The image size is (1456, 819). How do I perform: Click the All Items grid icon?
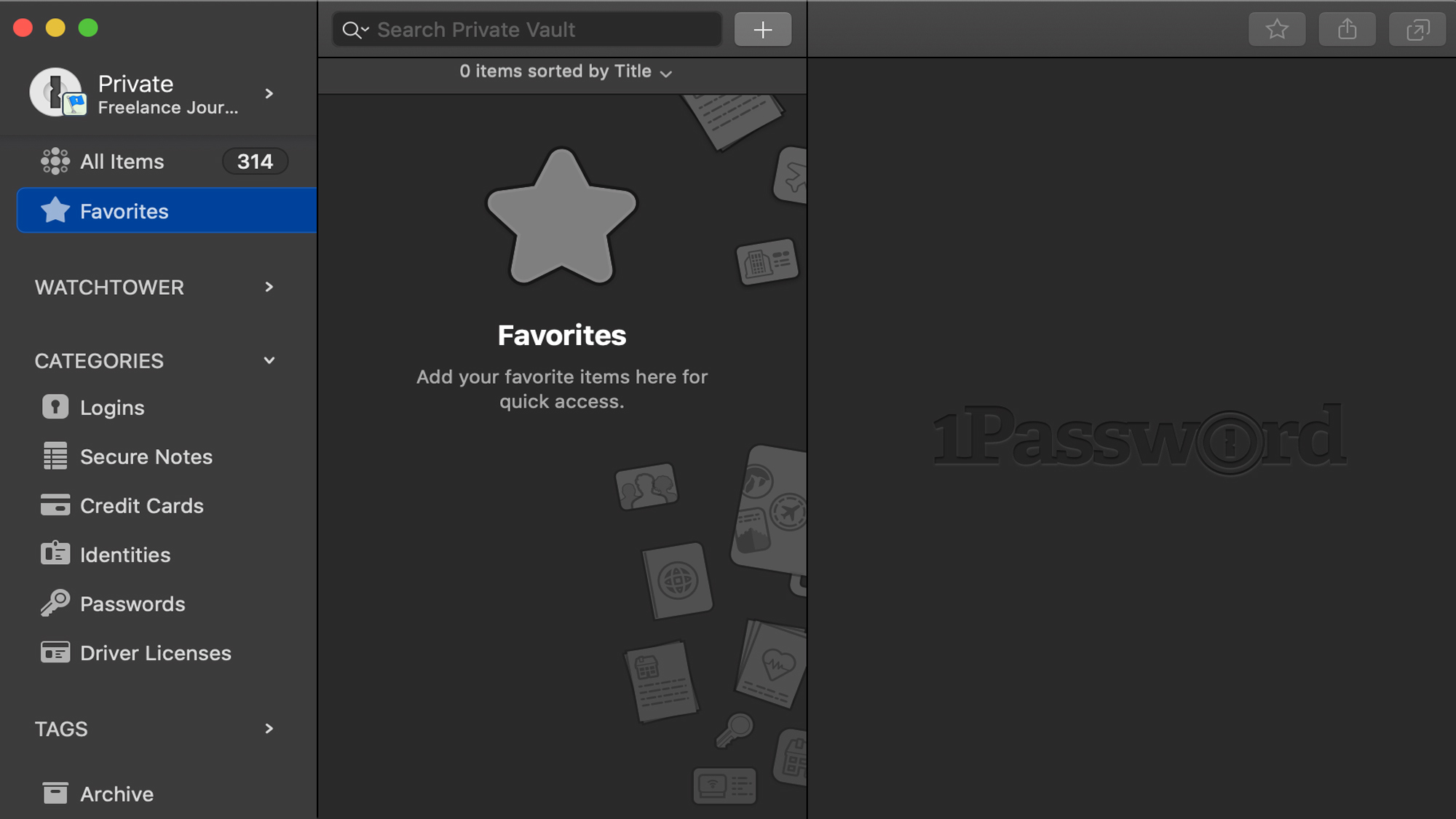tap(53, 160)
